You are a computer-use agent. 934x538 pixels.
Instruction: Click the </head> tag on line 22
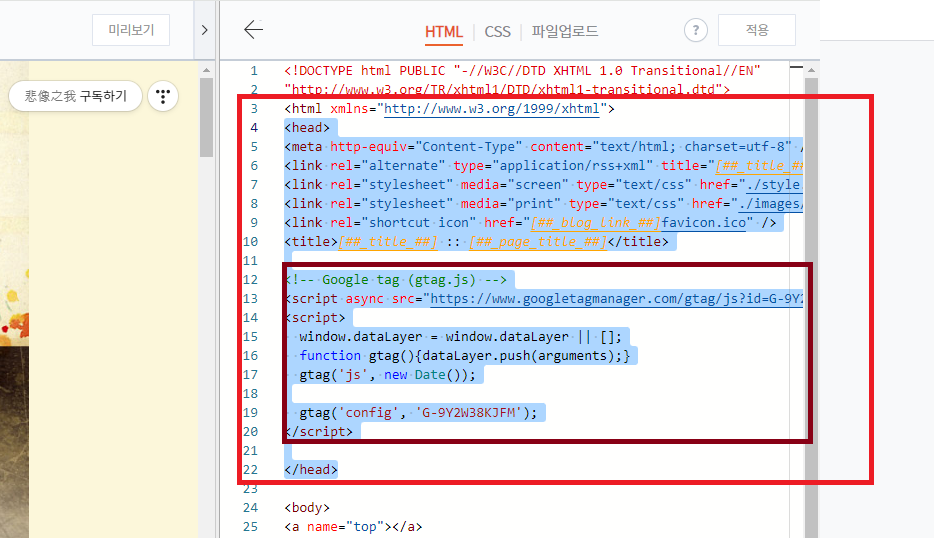coord(311,469)
